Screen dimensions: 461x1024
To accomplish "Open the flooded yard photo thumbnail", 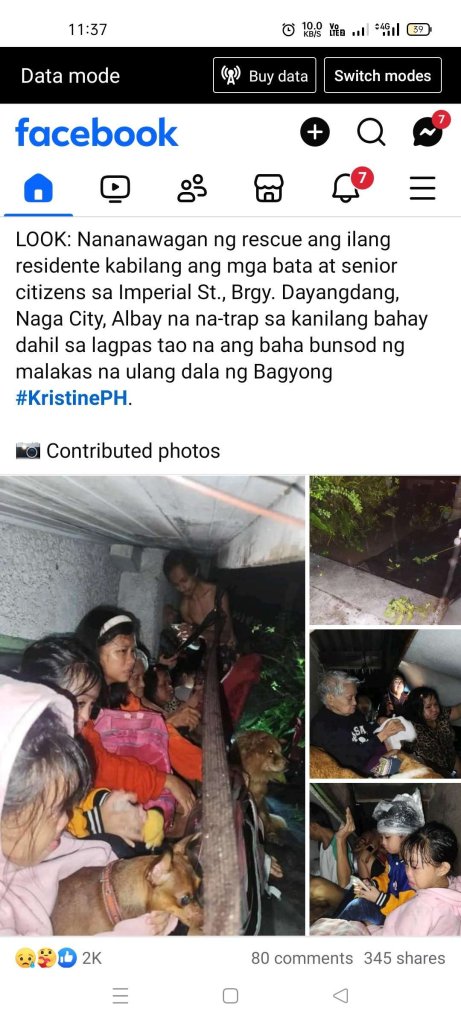I will (x=385, y=551).
